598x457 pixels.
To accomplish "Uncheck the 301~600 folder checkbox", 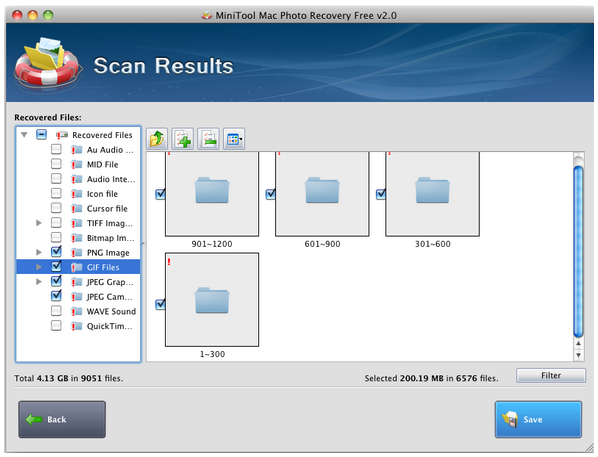I will pos(381,194).
